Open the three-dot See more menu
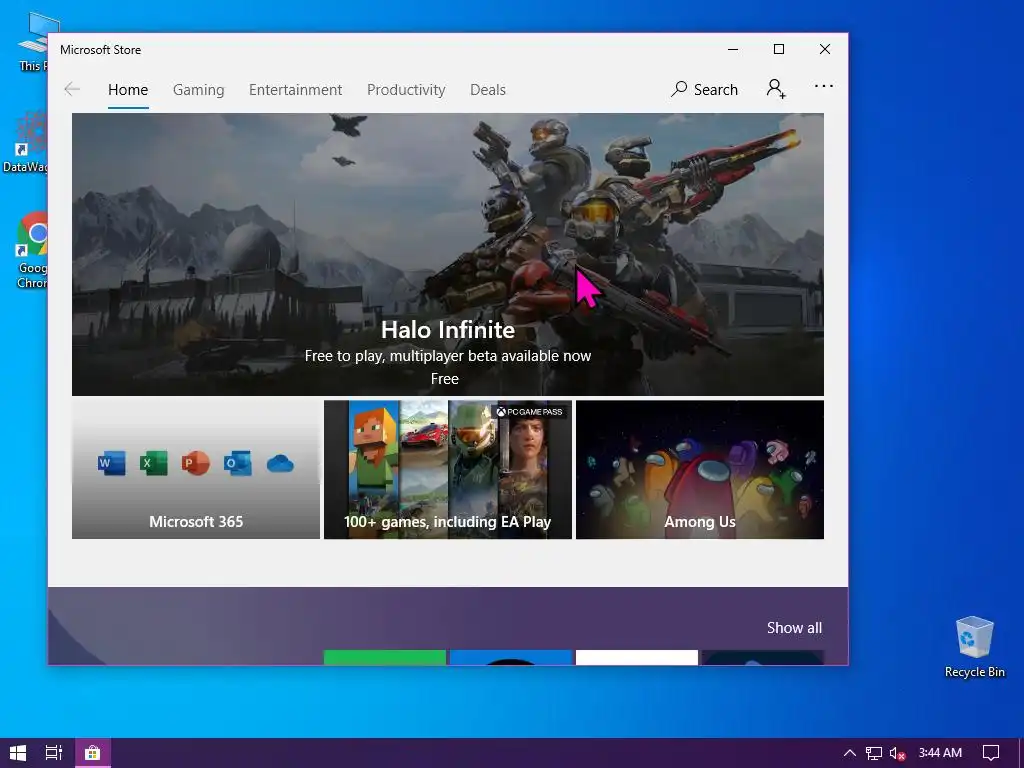 pyautogui.click(x=824, y=86)
